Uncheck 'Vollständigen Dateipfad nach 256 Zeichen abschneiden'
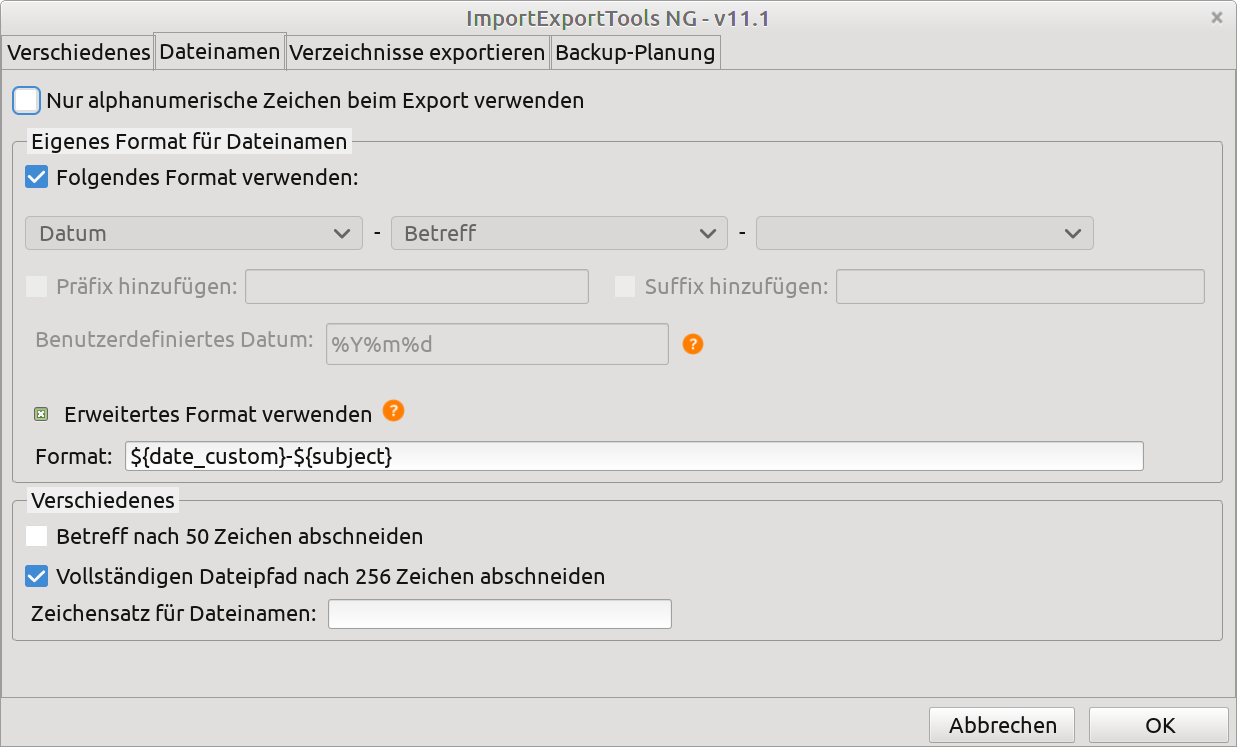1237x747 pixels. pos(37,576)
